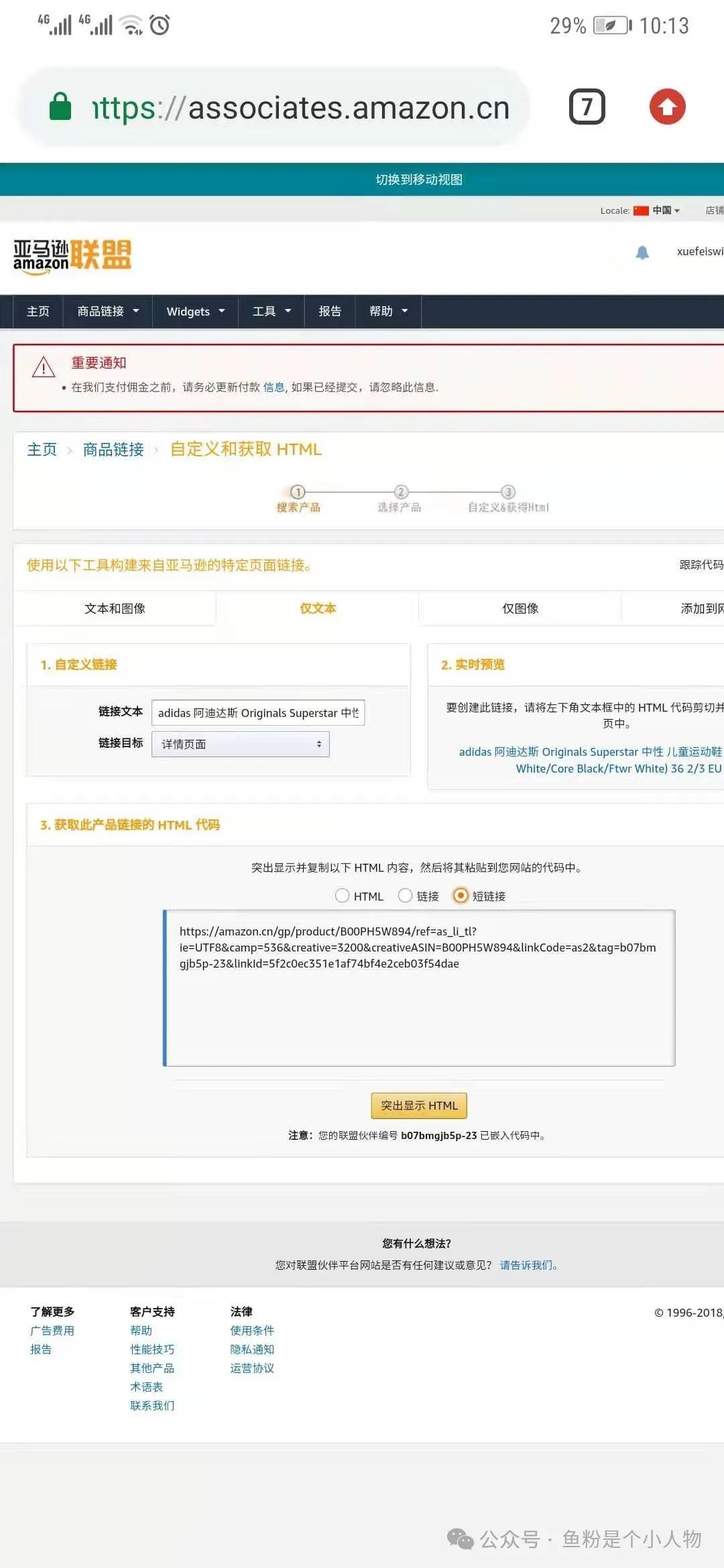Click step 3 自定义&获得Html marker
This screenshot has height=1568, width=724.
click(x=508, y=499)
